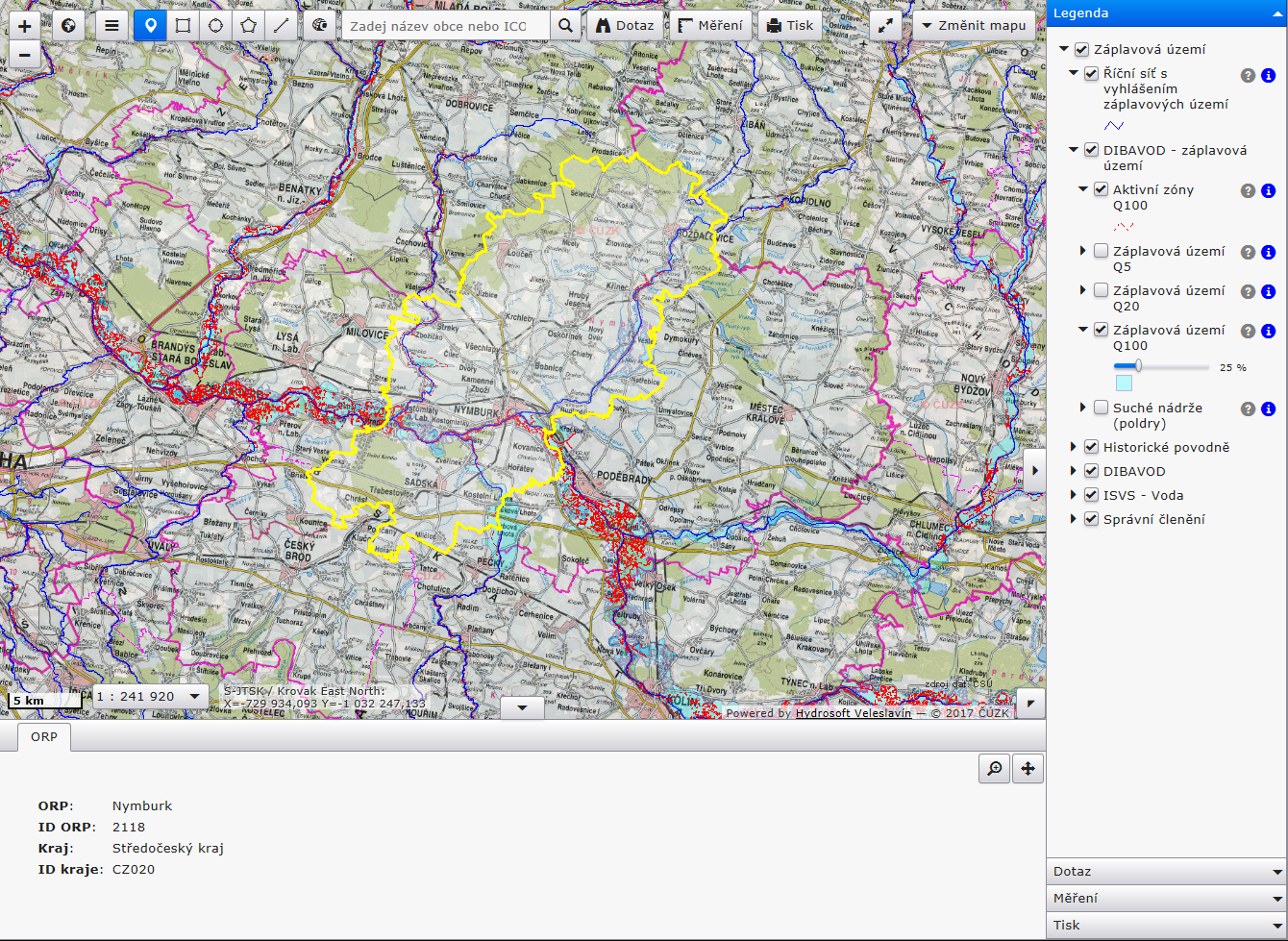
Task: Zoom to ORP result with magnifier icon
Action: pyautogui.click(x=995, y=769)
